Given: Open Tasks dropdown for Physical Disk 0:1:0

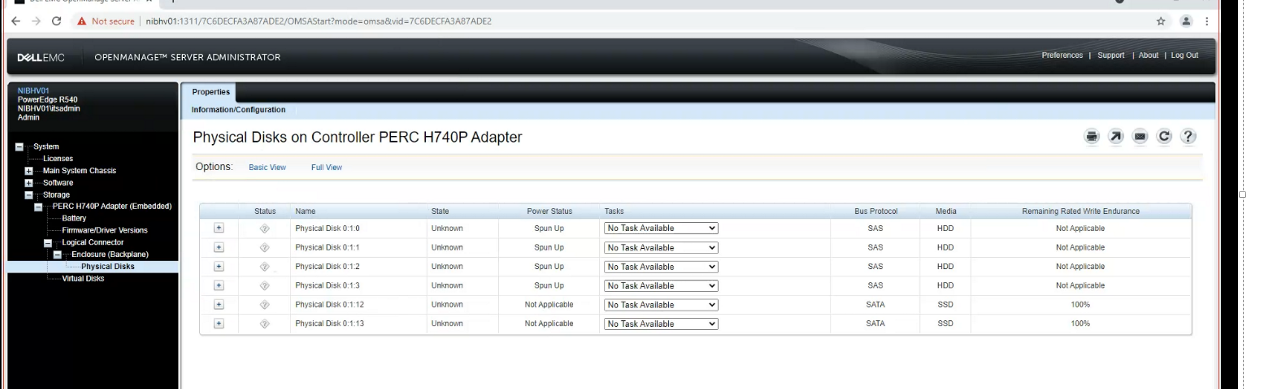Looking at the screenshot, I should pos(661,228).
